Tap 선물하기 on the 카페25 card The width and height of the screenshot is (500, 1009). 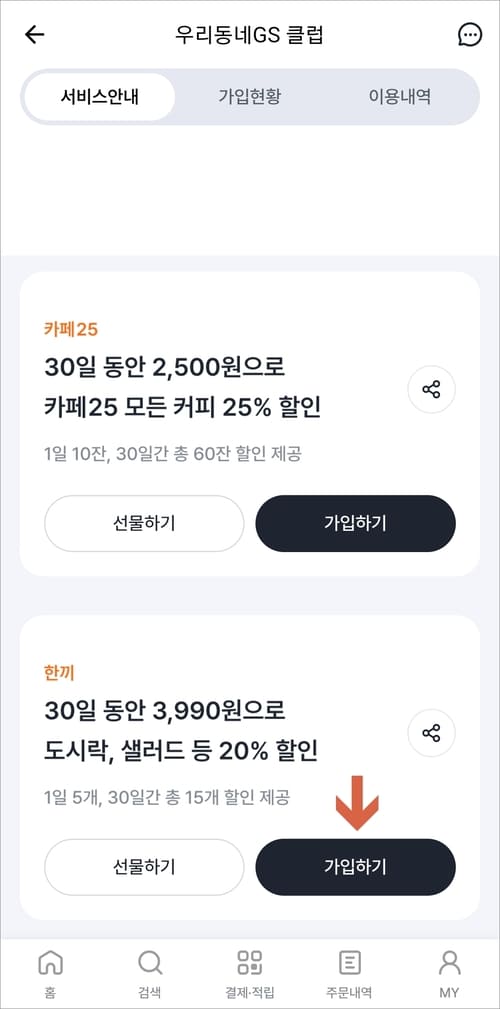tap(144, 523)
